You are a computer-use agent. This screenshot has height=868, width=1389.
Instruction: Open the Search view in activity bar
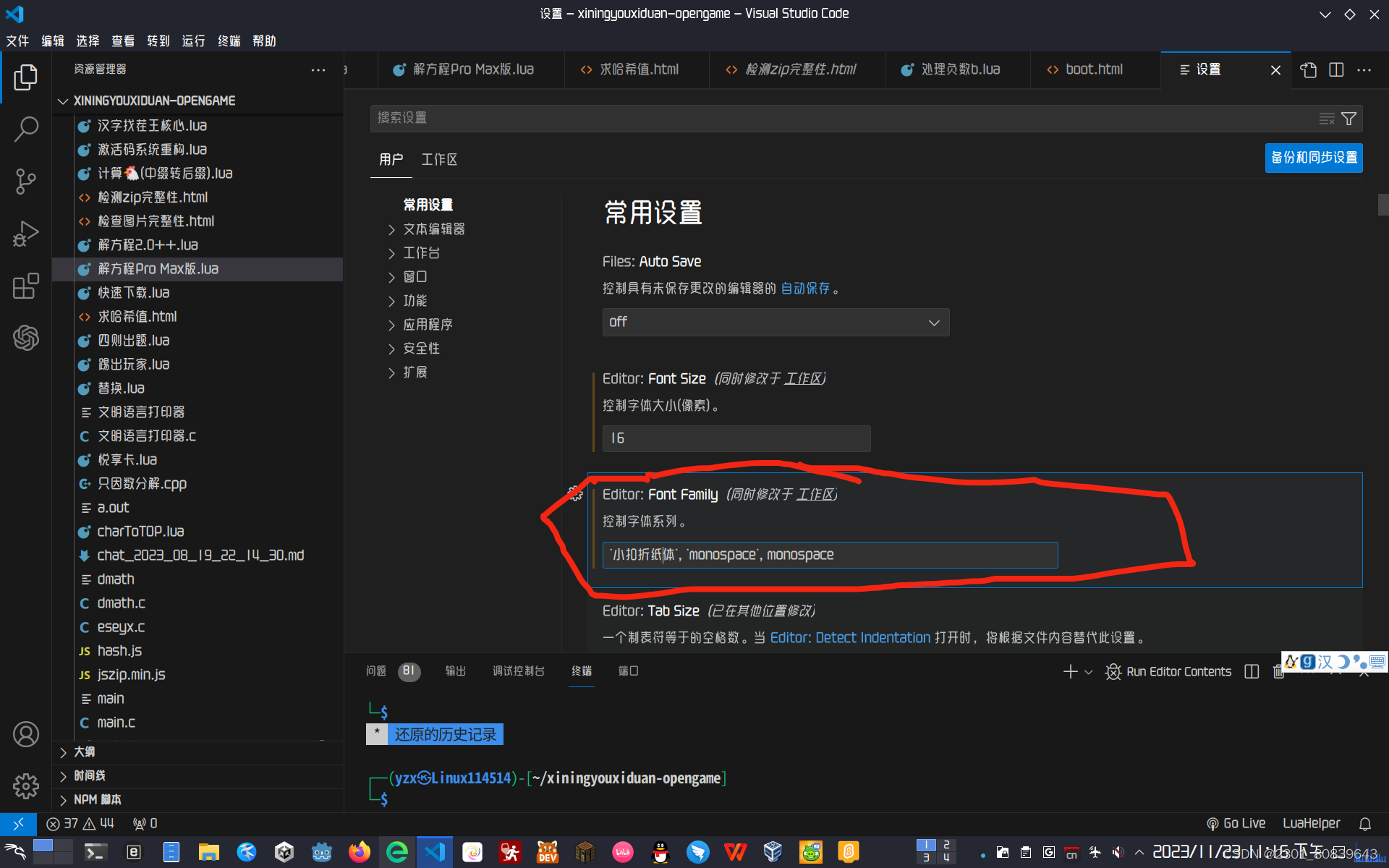click(26, 129)
